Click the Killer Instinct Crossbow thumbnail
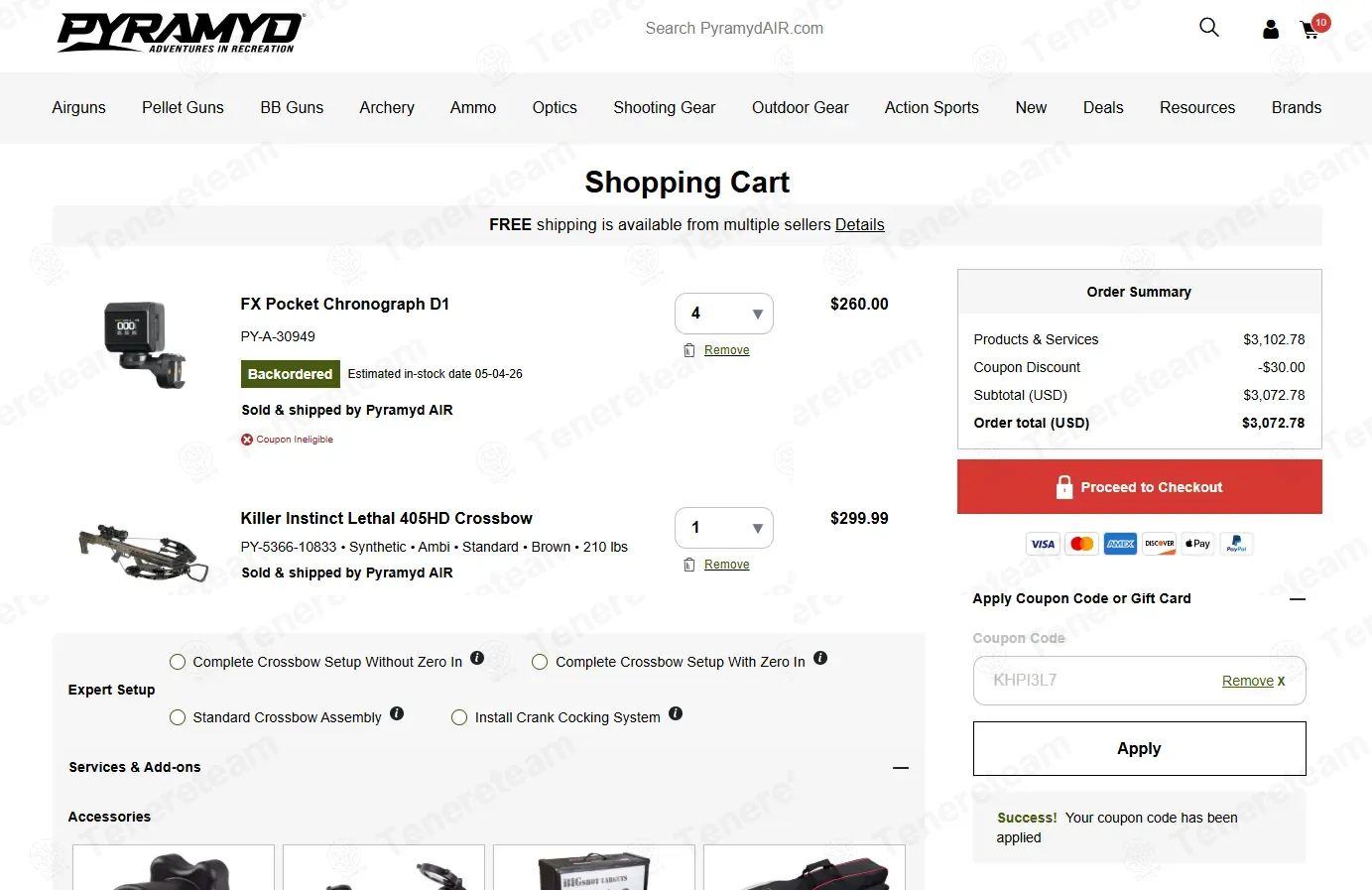 (144, 552)
